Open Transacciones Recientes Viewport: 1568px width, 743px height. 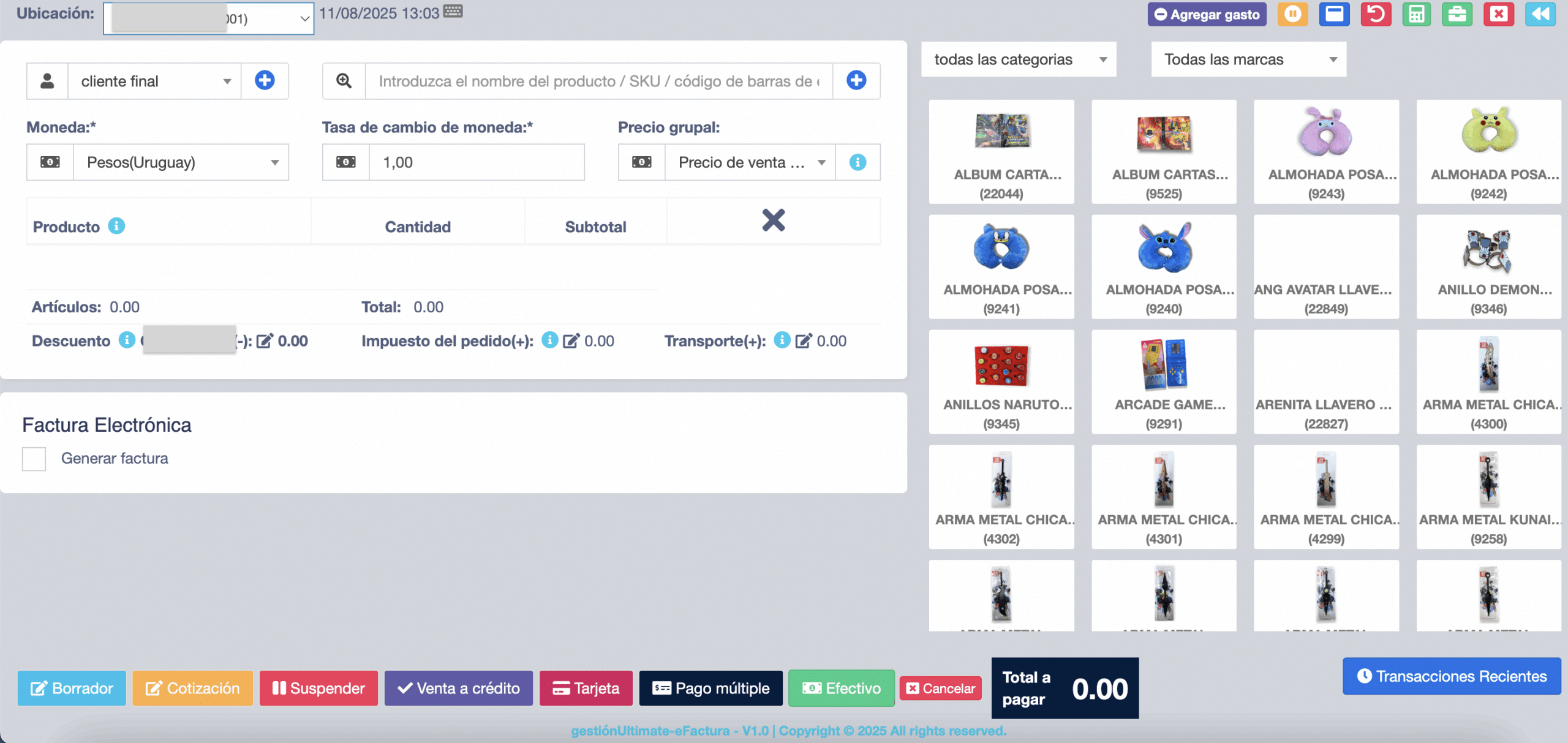[1451, 676]
